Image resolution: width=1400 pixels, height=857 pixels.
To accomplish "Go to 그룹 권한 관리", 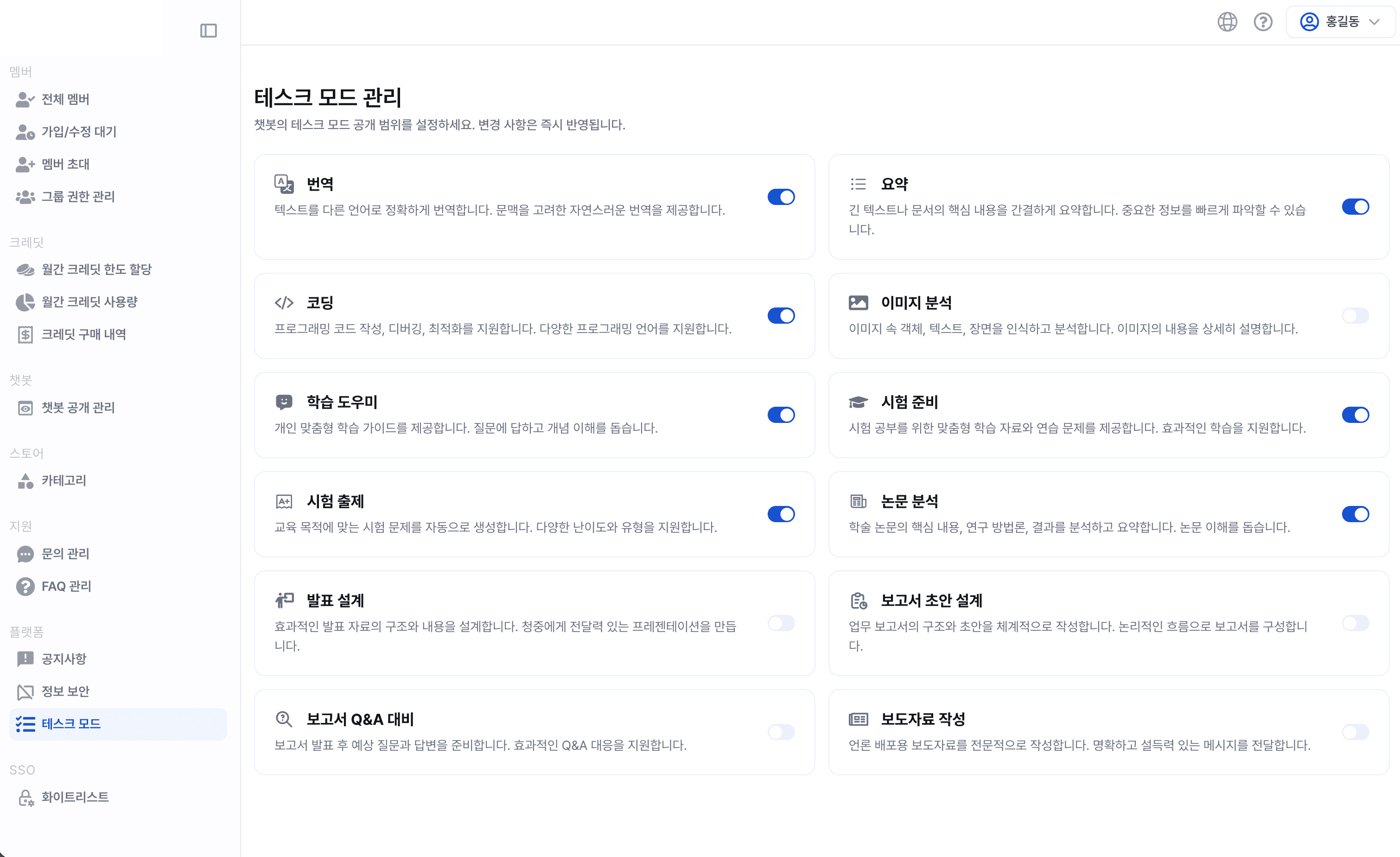I will (x=78, y=197).
